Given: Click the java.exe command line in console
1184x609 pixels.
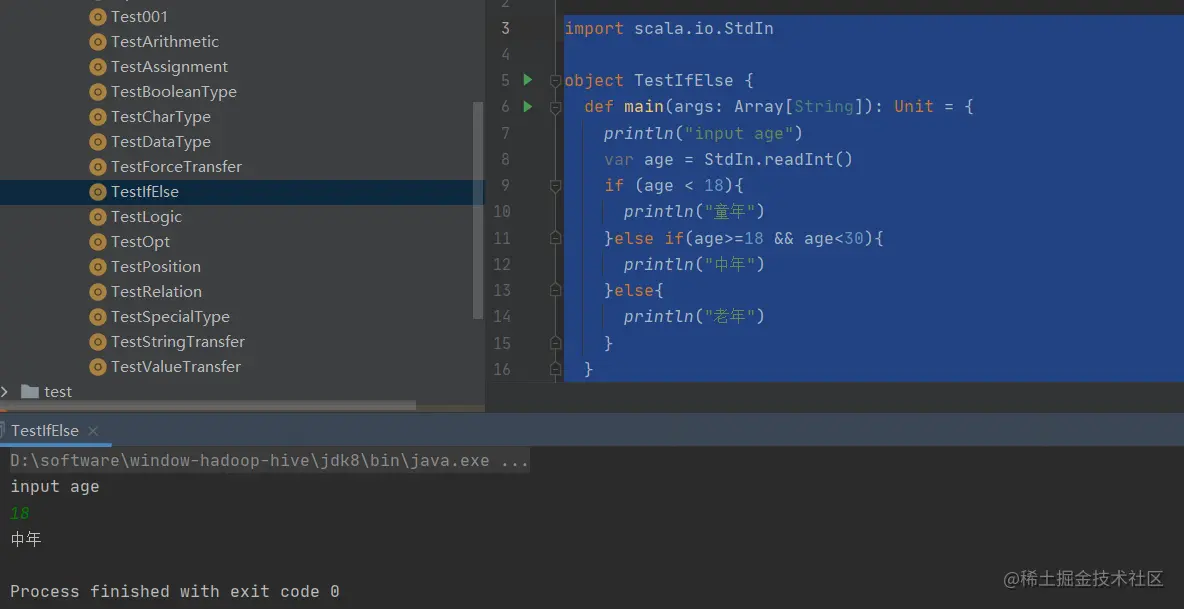Looking at the screenshot, I should 270,461.
